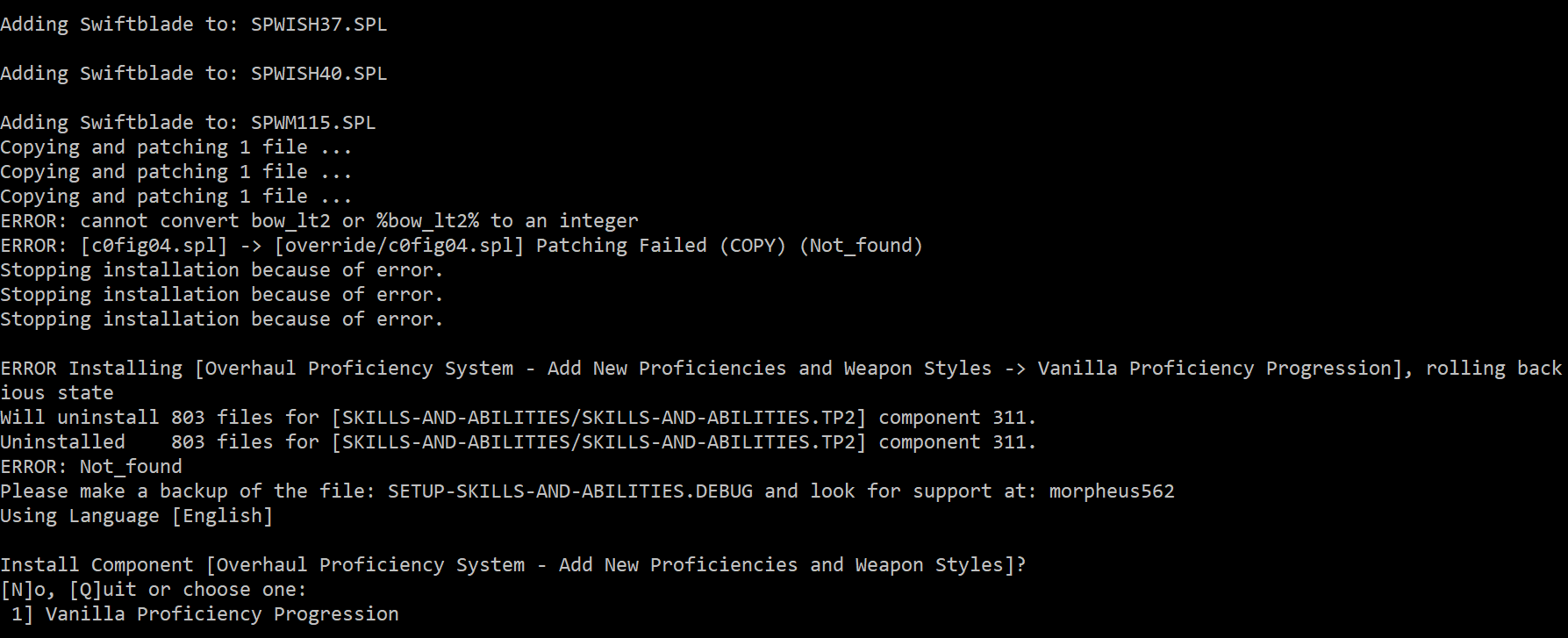Click the SPWISH37.SPL filename text
Viewport: 1568px width, 638px height.
319,25
